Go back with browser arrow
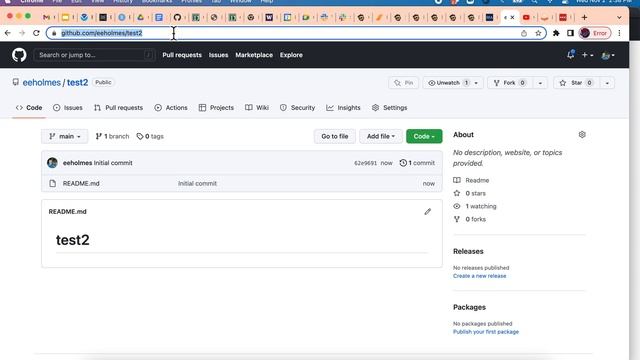The height and width of the screenshot is (360, 640). pyautogui.click(x=8, y=33)
